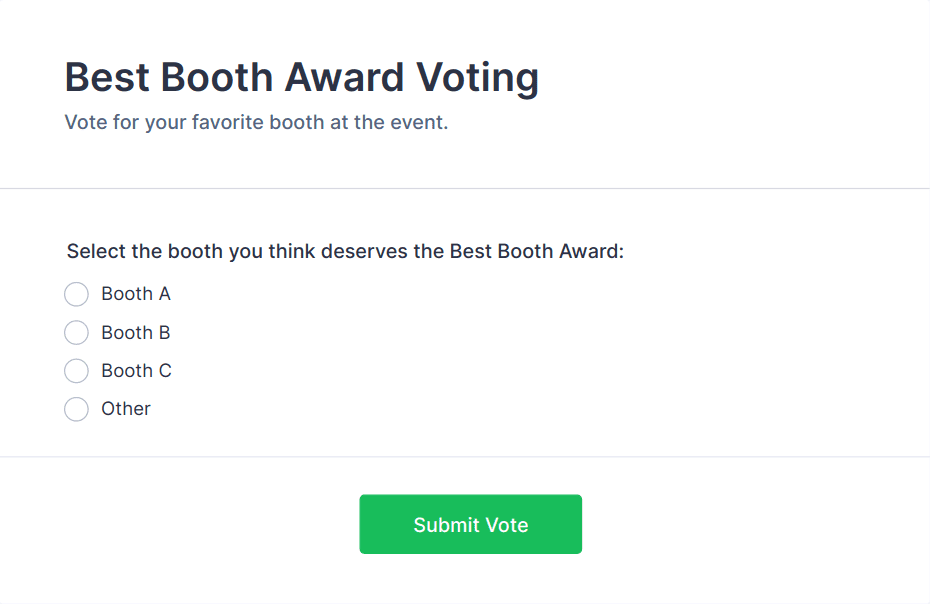Vote for Booth A as best booth

(x=76, y=294)
